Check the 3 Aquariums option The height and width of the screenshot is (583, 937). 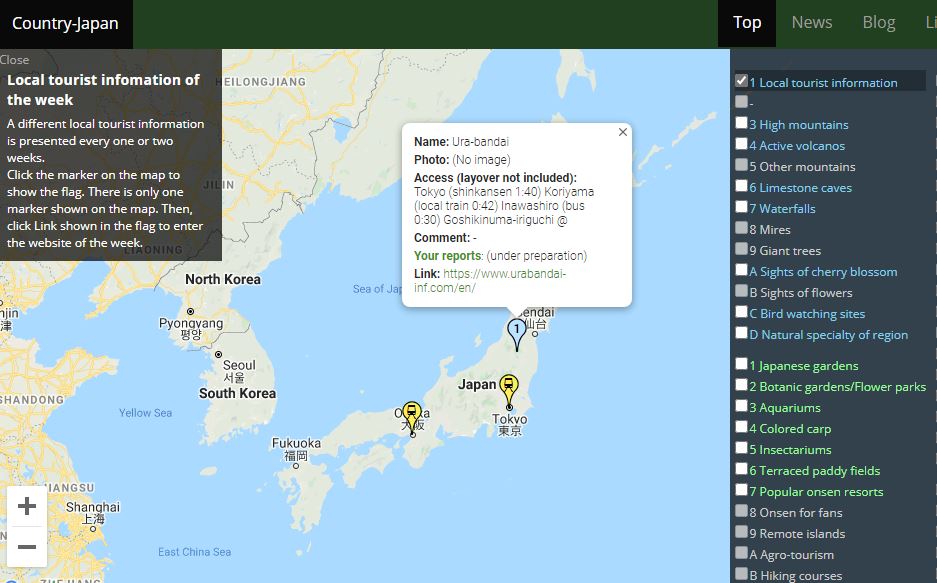click(740, 405)
